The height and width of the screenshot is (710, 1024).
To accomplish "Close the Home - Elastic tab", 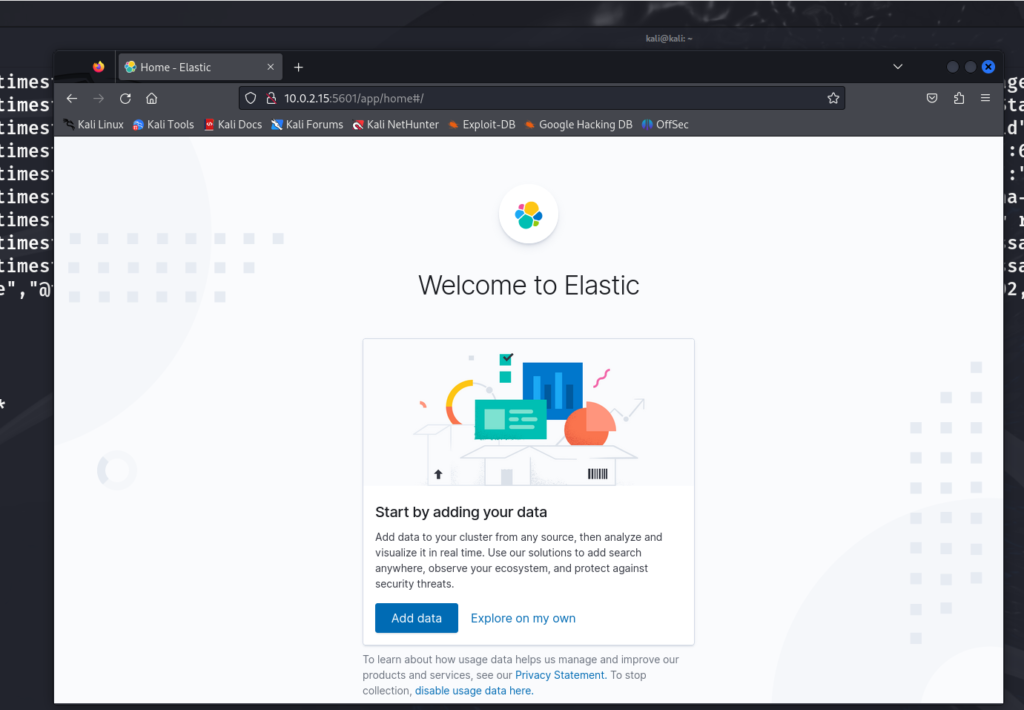I will (270, 67).
